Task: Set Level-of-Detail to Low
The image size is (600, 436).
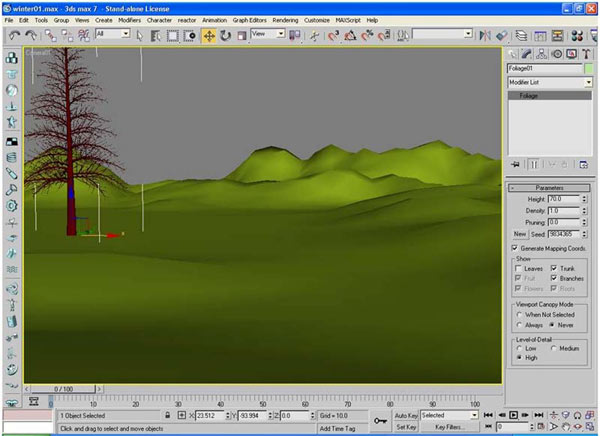Action: coord(519,348)
